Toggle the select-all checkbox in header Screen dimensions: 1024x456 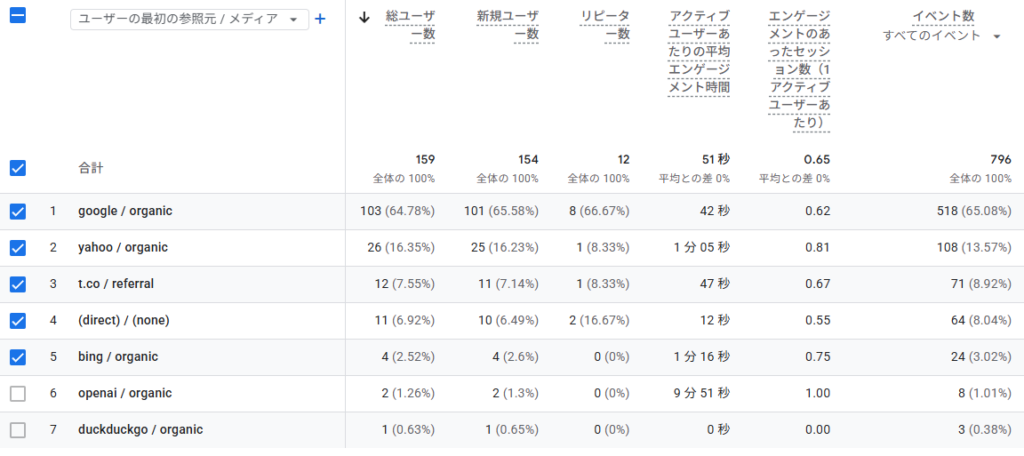click(x=18, y=16)
